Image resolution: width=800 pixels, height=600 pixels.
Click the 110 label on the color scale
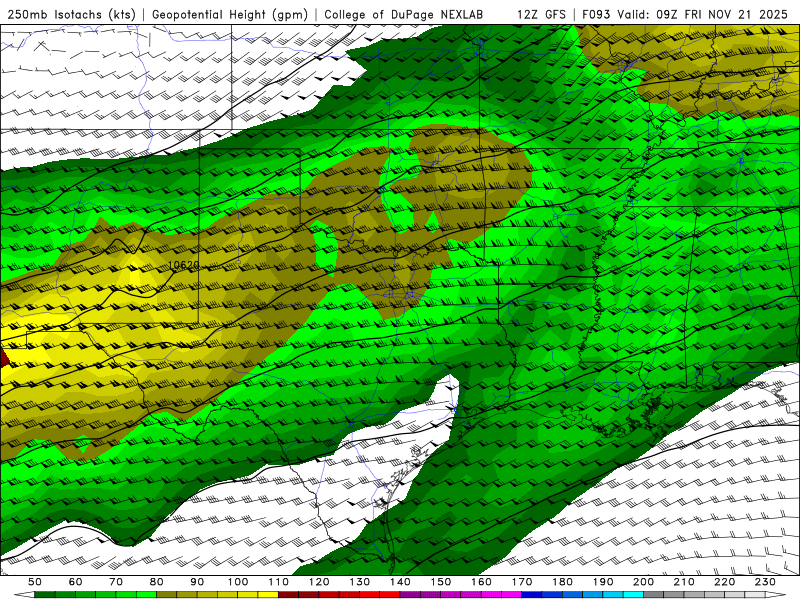click(x=279, y=582)
